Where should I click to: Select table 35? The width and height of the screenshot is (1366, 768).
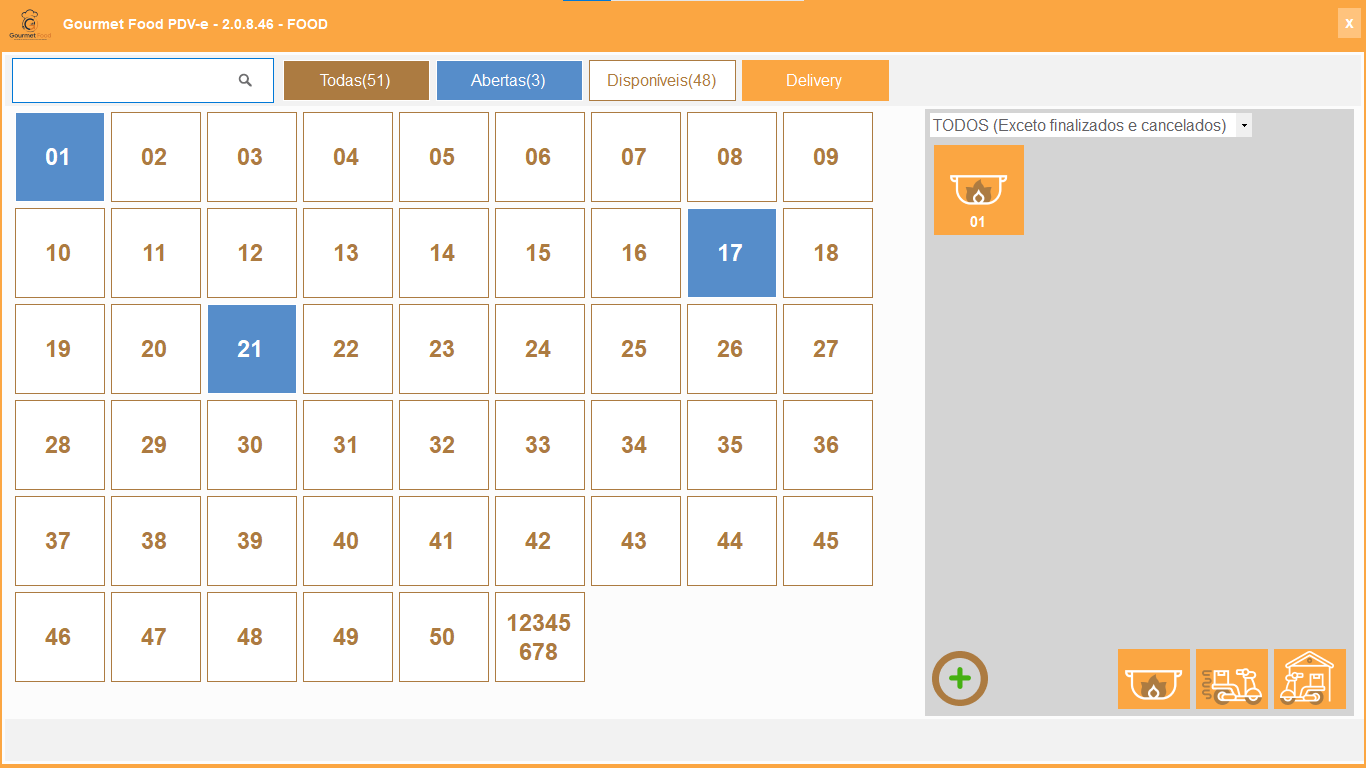[x=732, y=445]
